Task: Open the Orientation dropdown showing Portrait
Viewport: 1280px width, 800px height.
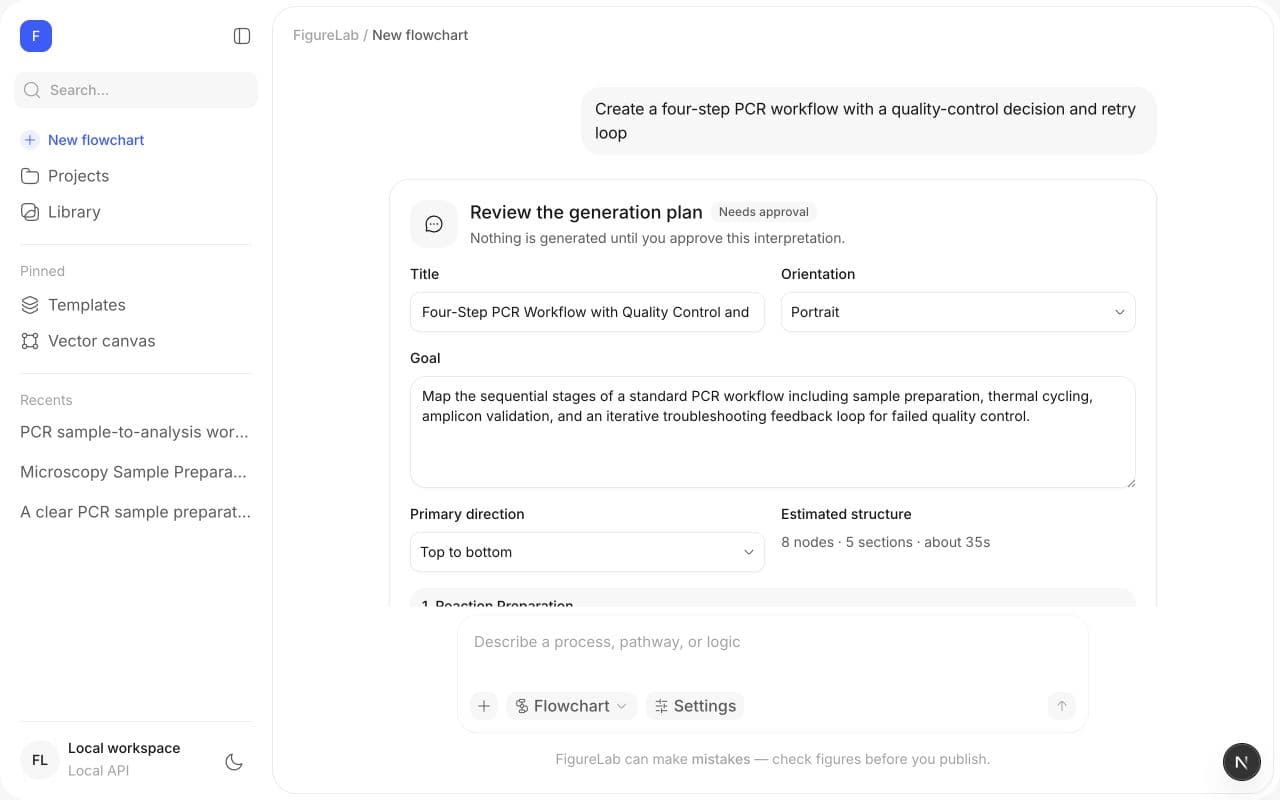Action: click(958, 312)
